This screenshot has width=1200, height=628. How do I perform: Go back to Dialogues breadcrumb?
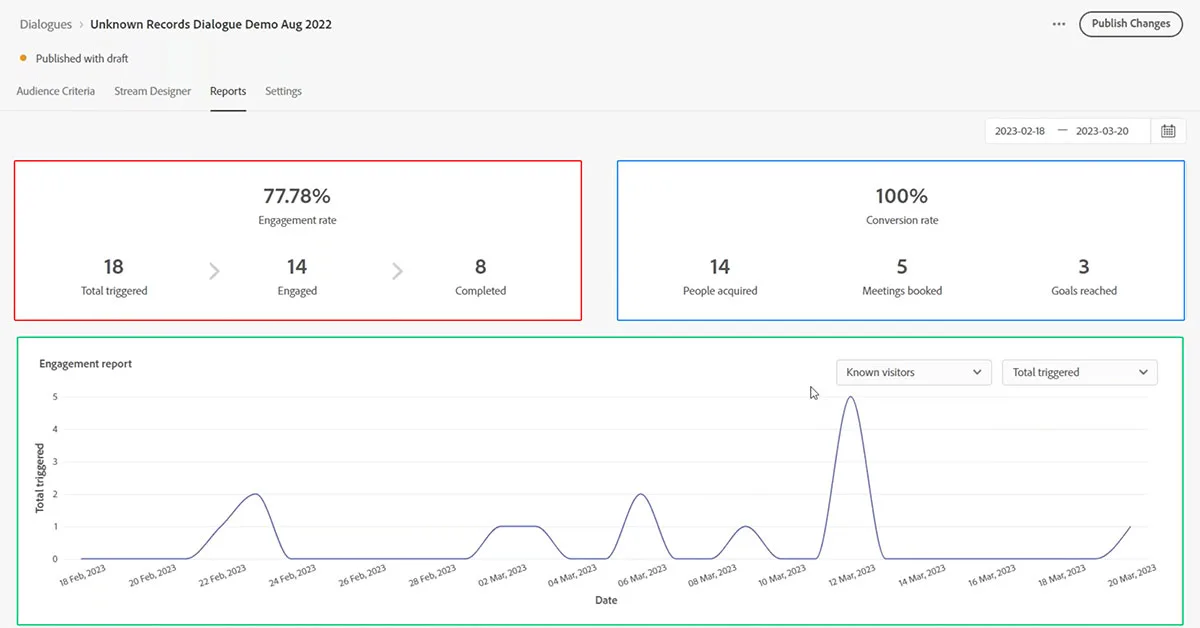tap(45, 24)
